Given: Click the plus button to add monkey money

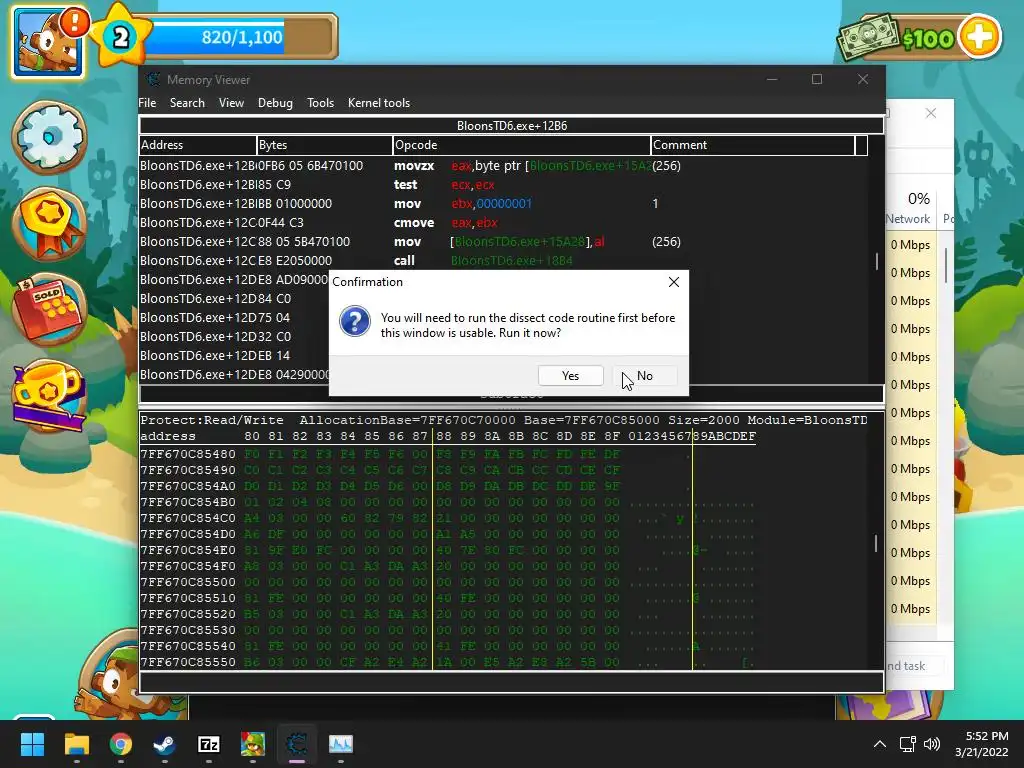Looking at the screenshot, I should coord(979,37).
